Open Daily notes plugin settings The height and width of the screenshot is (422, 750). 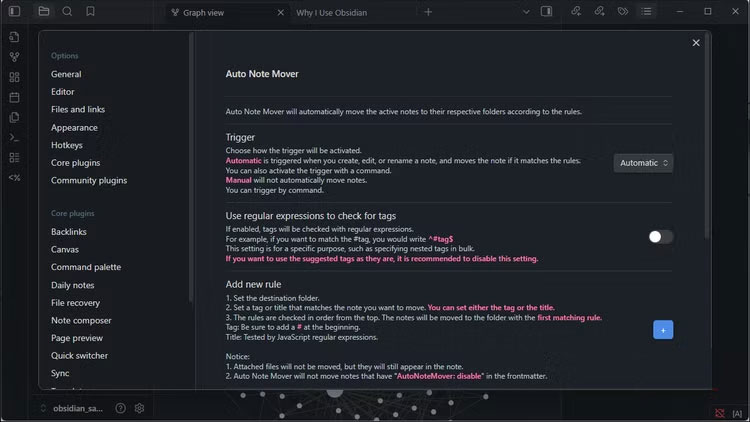point(73,285)
